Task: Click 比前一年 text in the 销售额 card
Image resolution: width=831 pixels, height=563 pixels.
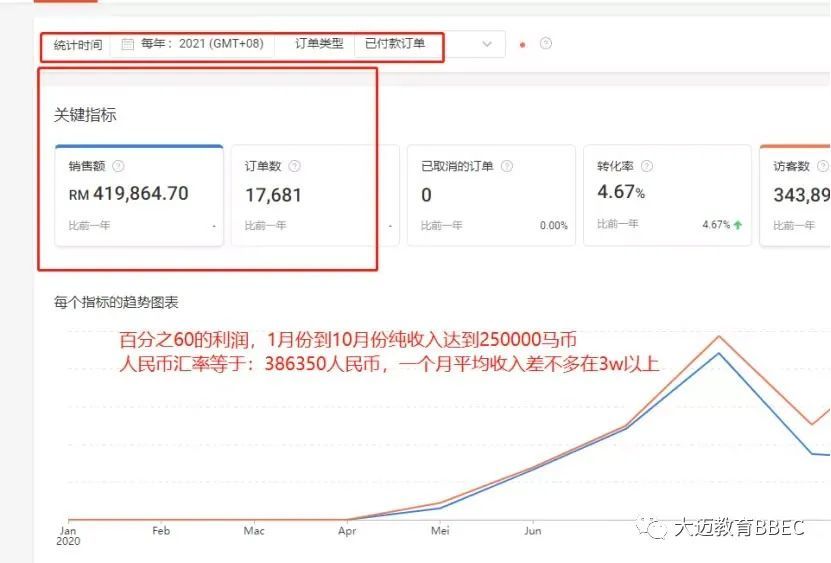Action: [x=89, y=225]
